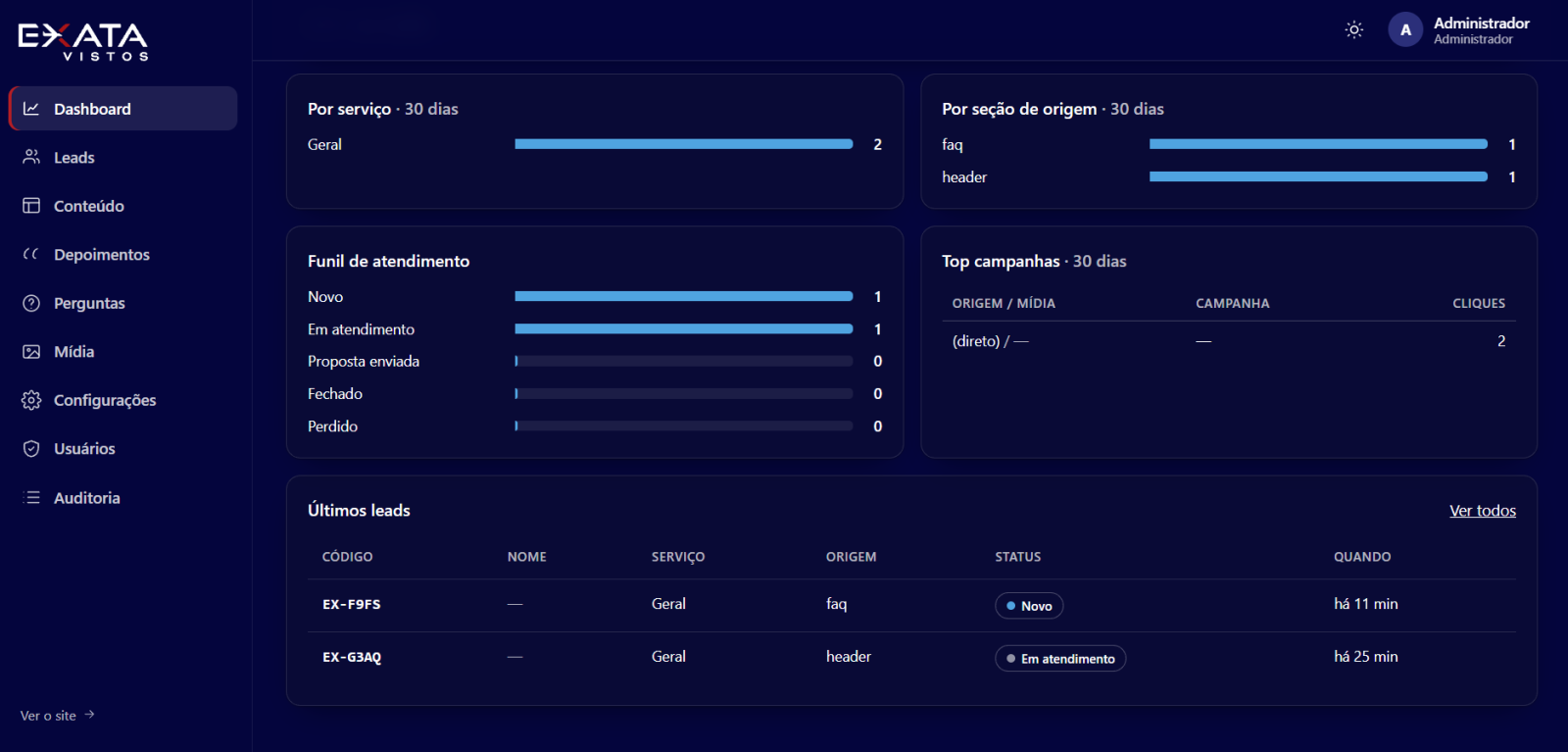Click the 'há 11 min' timestamp

coord(1366,604)
